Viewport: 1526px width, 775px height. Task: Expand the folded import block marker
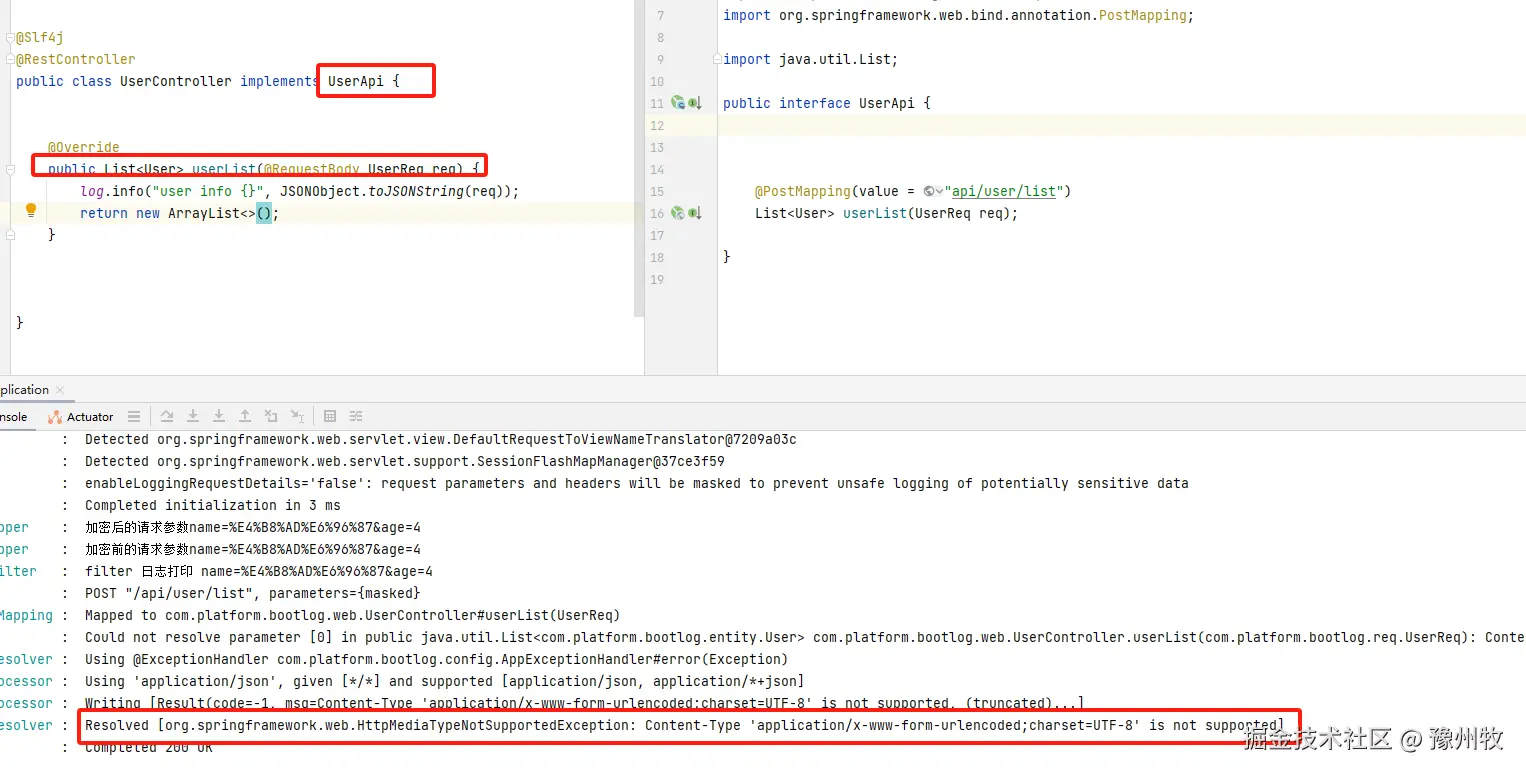pos(716,59)
